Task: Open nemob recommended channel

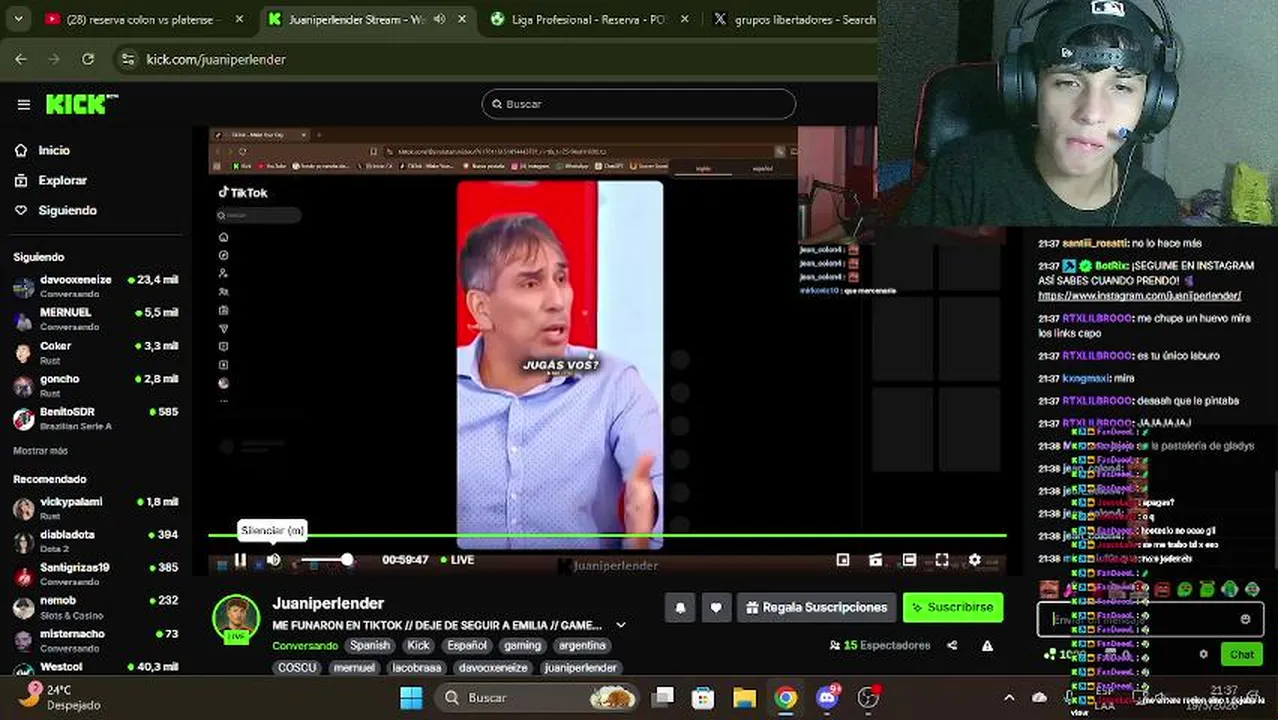Action: tap(96, 607)
